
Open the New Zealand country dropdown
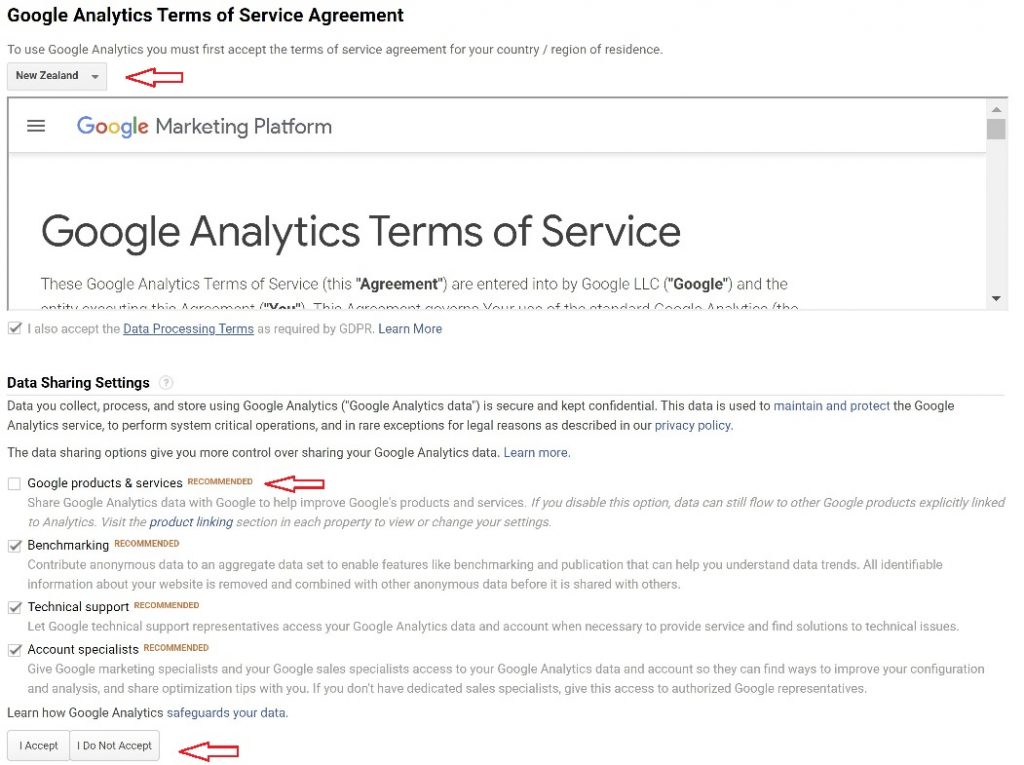coord(57,76)
